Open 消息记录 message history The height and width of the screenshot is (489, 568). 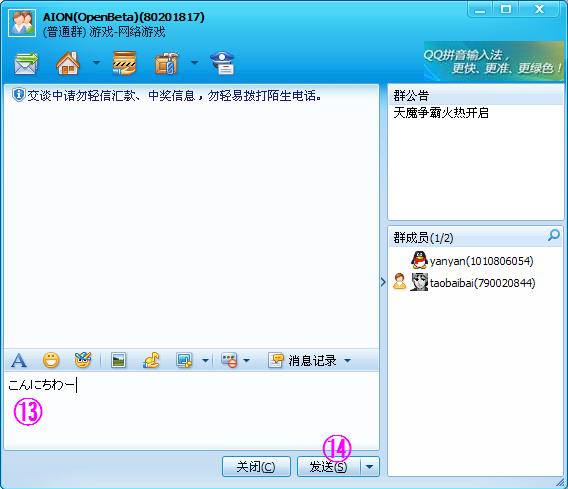coord(302,360)
